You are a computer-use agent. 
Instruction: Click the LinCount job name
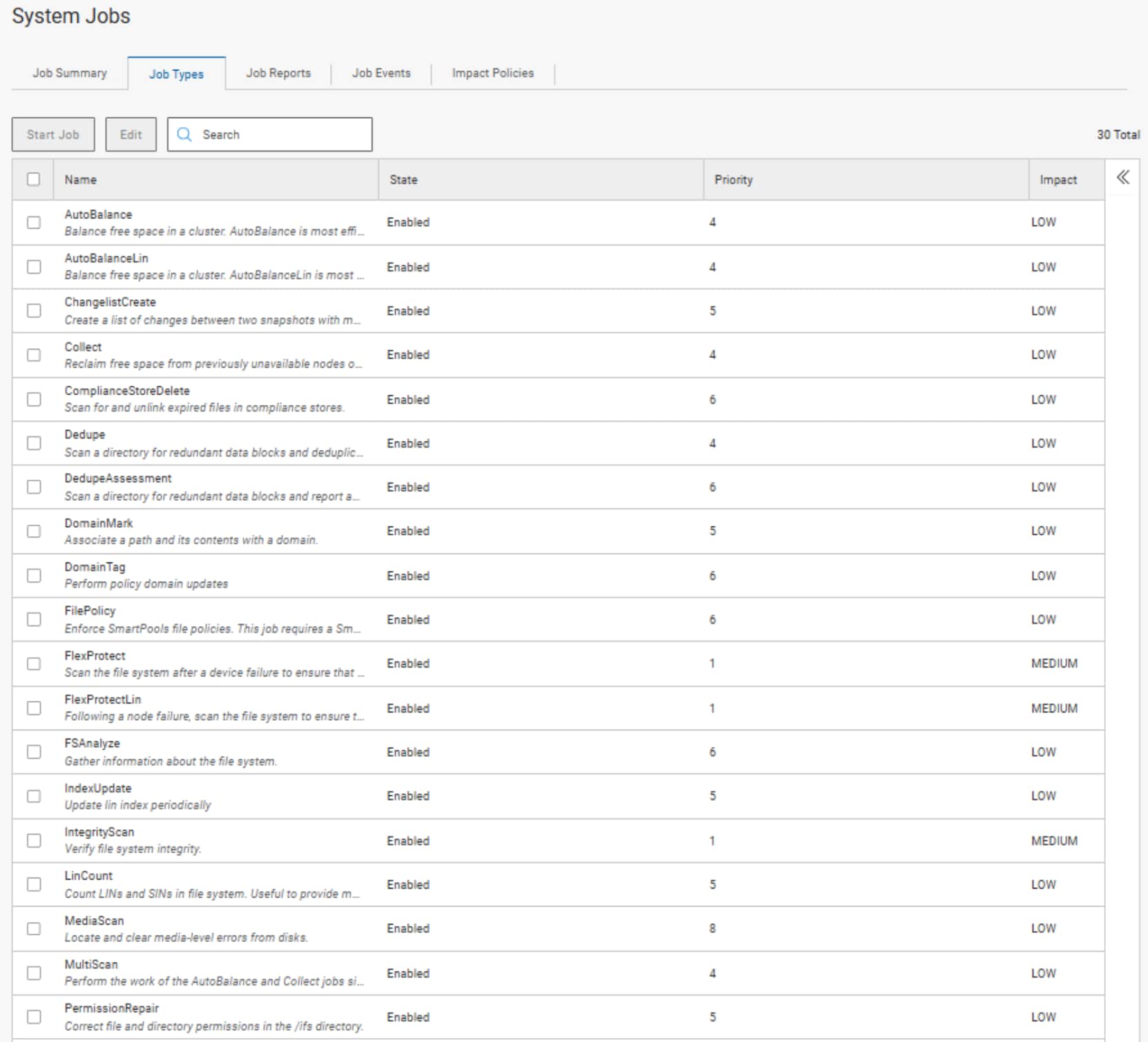88,875
